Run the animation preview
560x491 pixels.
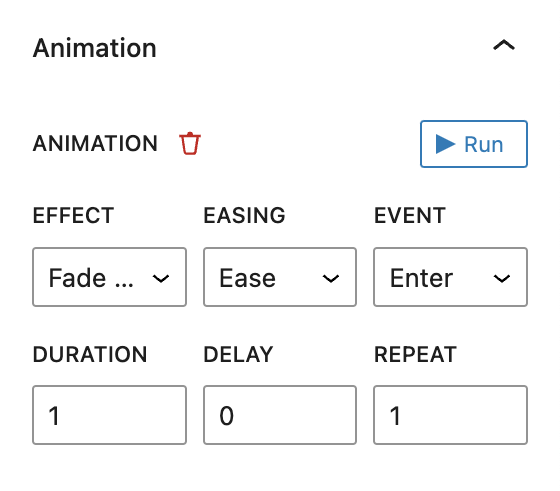(x=474, y=144)
